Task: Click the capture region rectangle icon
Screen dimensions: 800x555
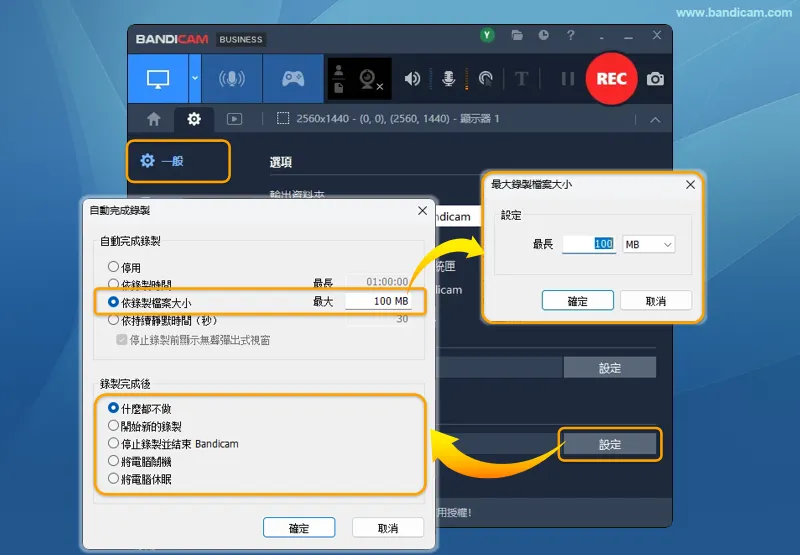Action: click(x=283, y=119)
